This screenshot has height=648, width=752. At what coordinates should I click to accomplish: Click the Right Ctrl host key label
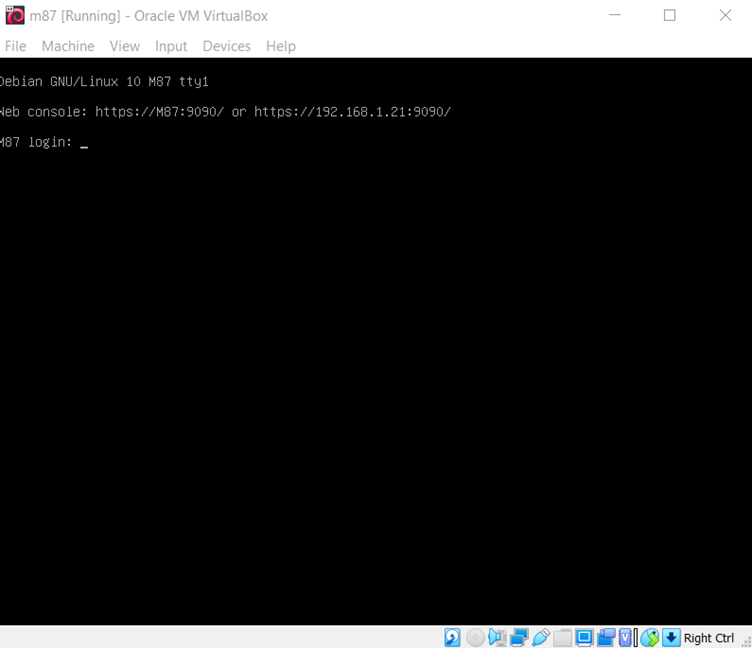click(709, 638)
